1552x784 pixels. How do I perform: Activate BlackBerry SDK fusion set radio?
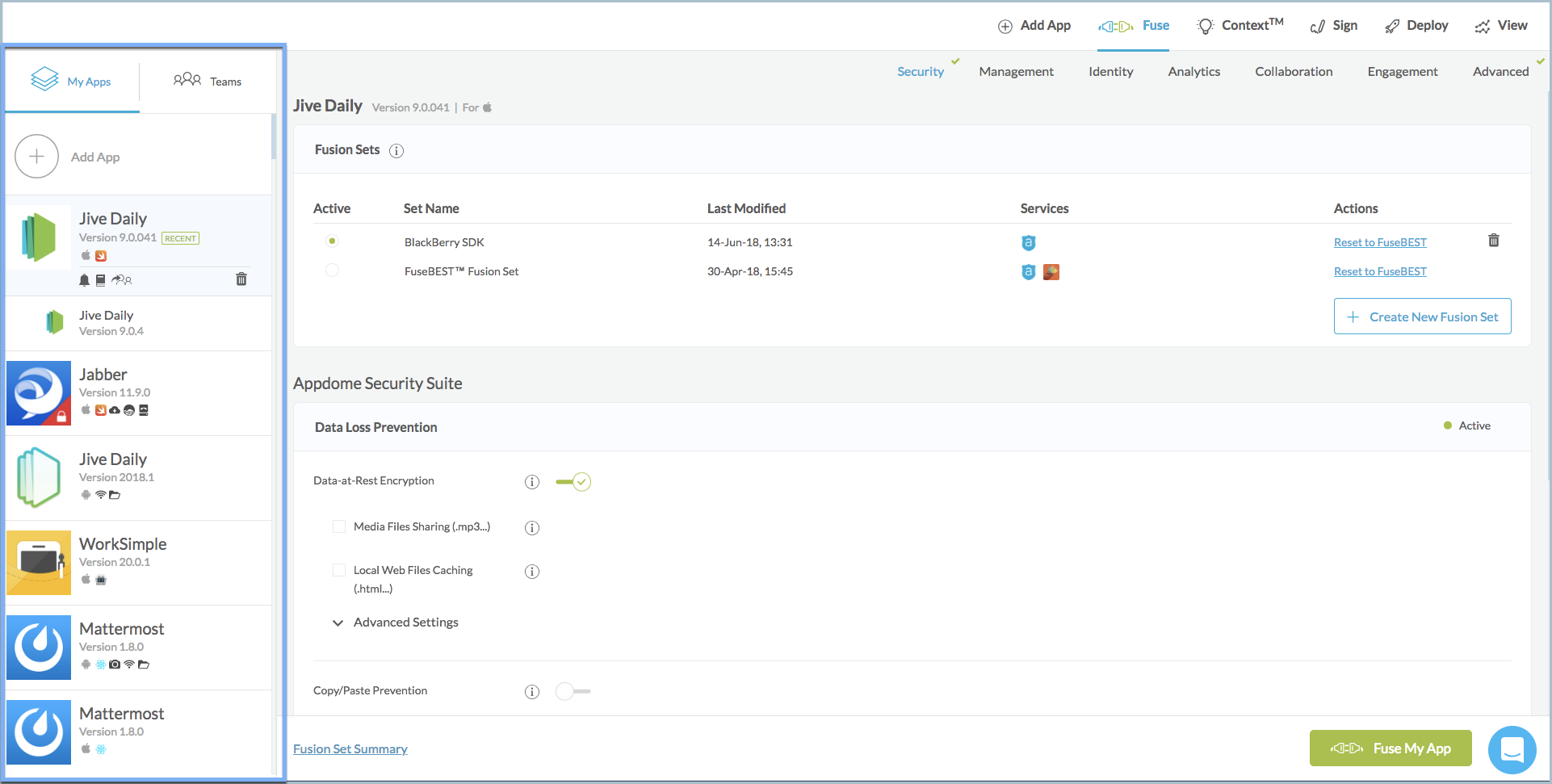[x=332, y=241]
